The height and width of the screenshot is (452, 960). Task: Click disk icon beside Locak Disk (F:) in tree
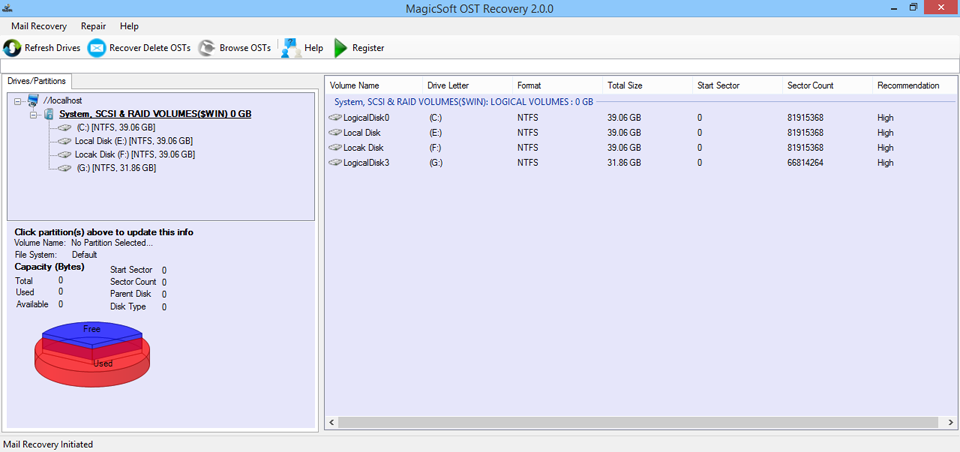(66, 154)
